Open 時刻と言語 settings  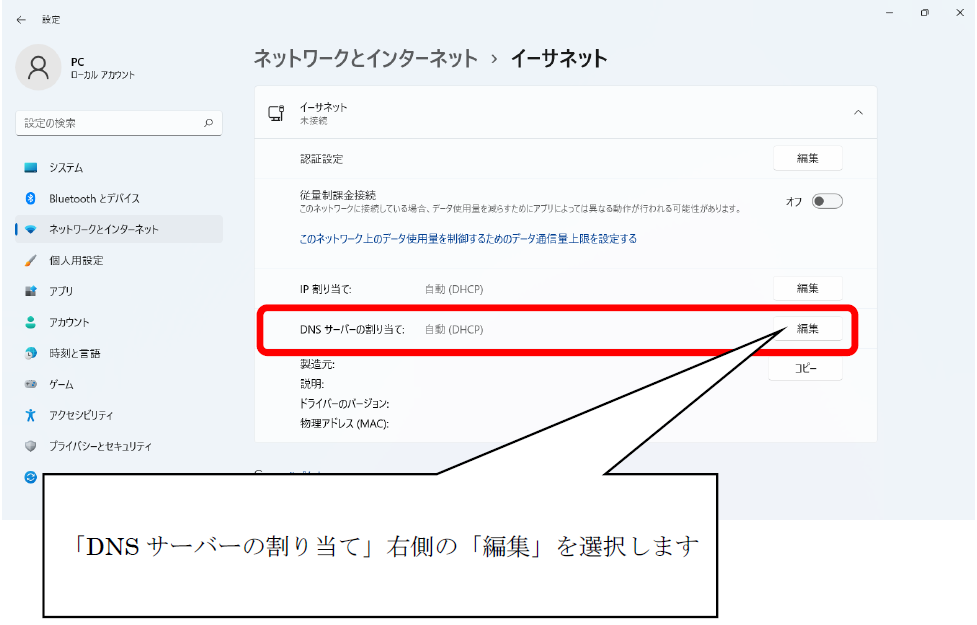pyautogui.click(x=74, y=353)
